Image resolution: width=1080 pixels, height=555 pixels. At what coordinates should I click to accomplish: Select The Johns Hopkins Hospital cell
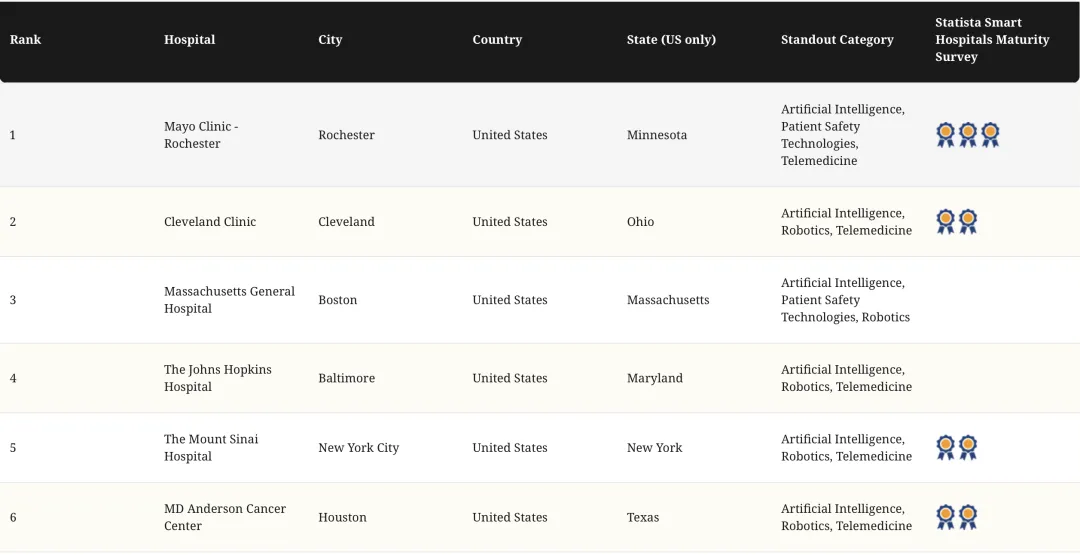pos(218,378)
